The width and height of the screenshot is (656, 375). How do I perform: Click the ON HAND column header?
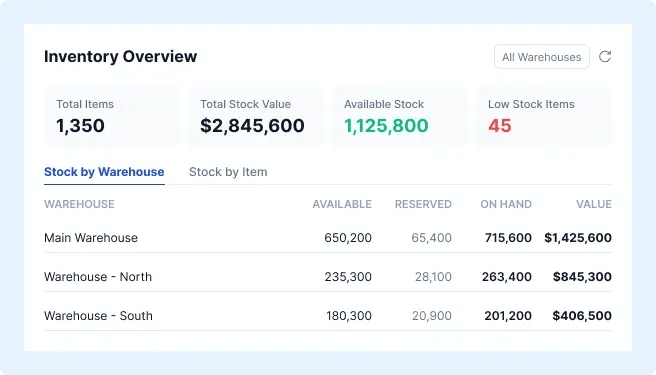[x=506, y=204]
